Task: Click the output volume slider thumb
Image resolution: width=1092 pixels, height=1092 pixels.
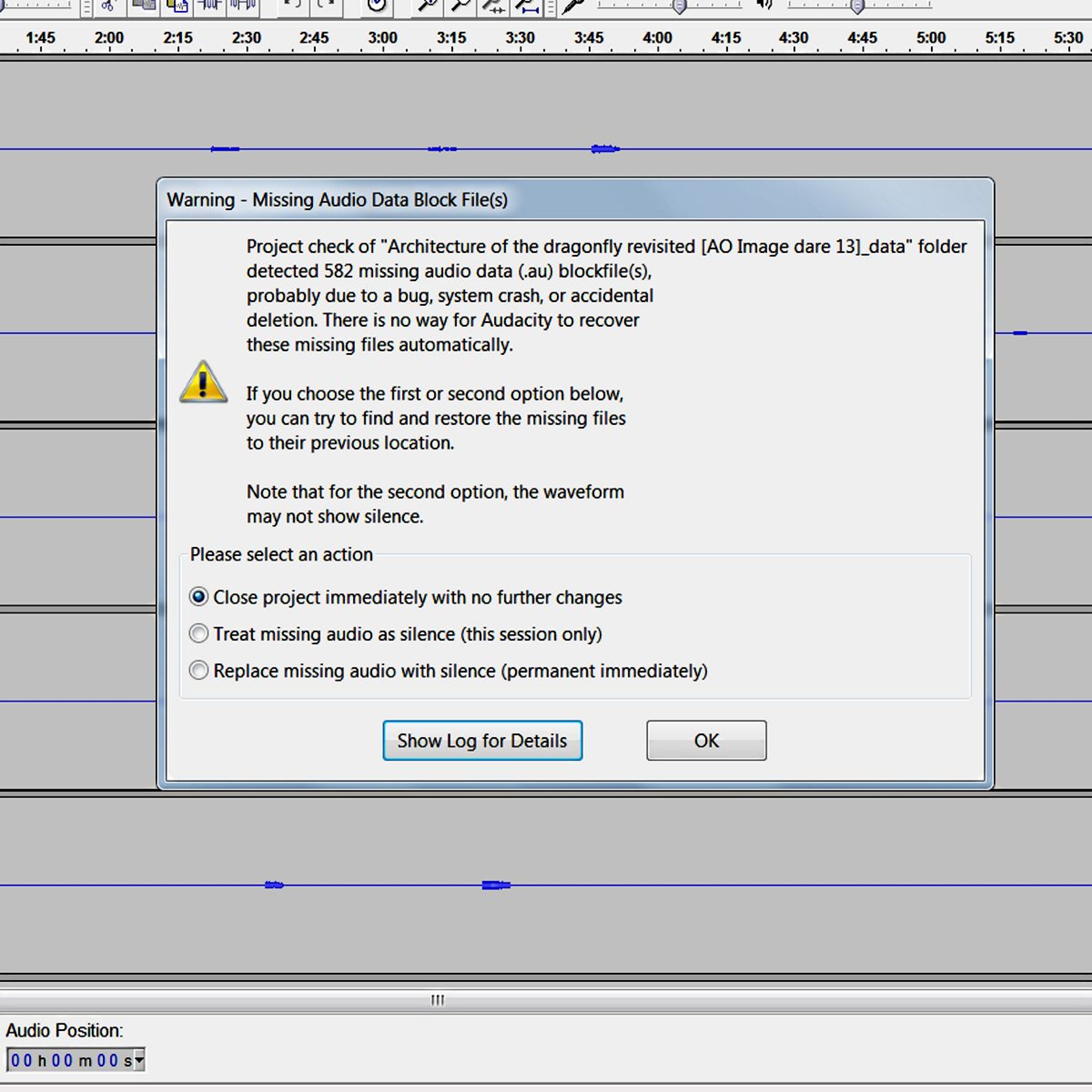Action: [x=858, y=7]
